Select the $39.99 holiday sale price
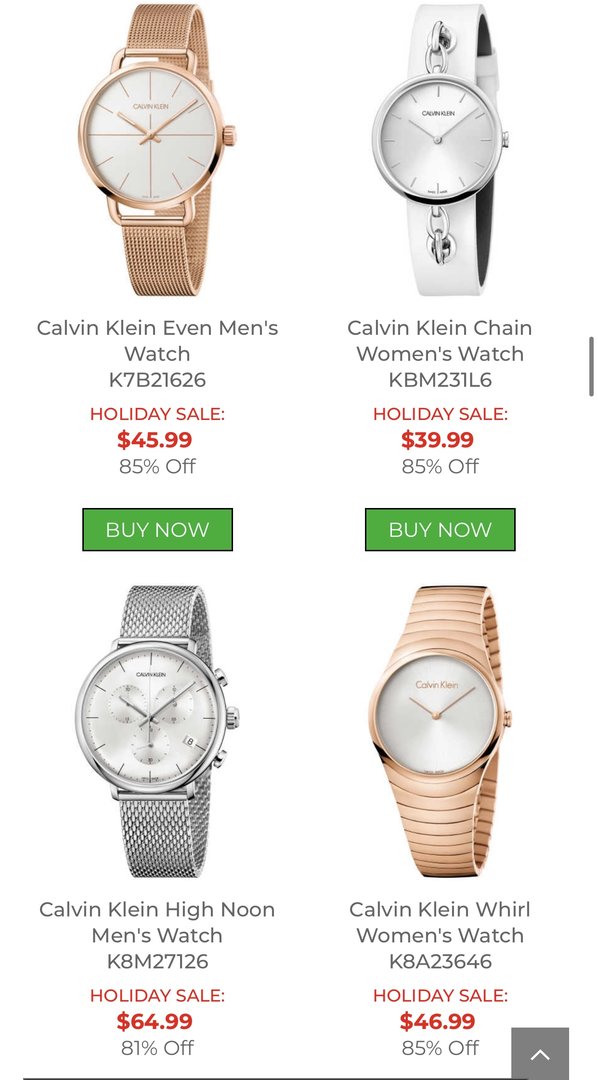This screenshot has height=1080, width=598. (438, 439)
